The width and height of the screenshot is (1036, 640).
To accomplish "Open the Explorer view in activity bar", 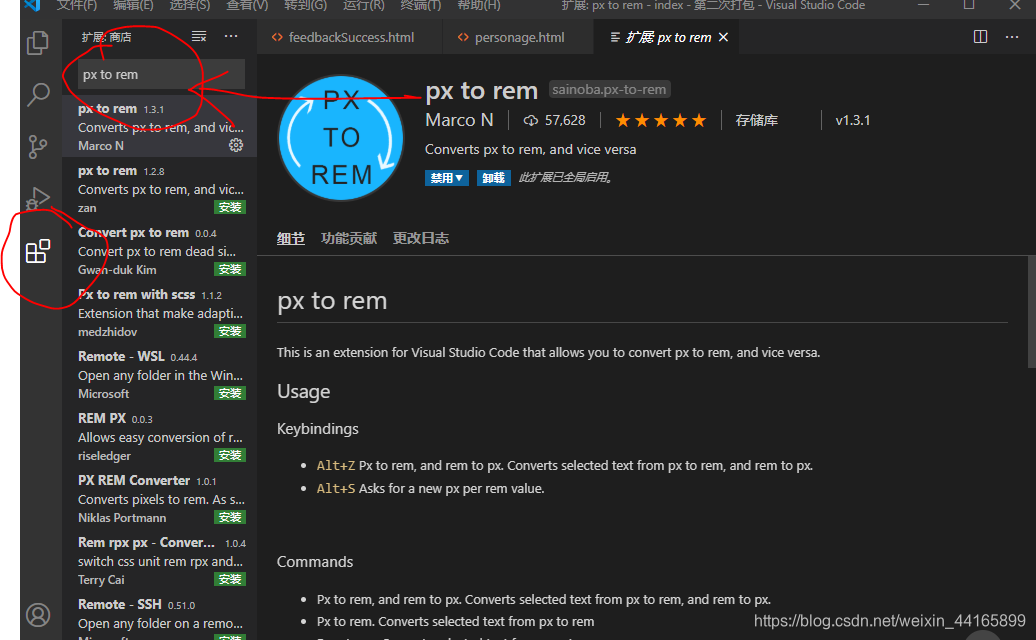I will (38, 43).
